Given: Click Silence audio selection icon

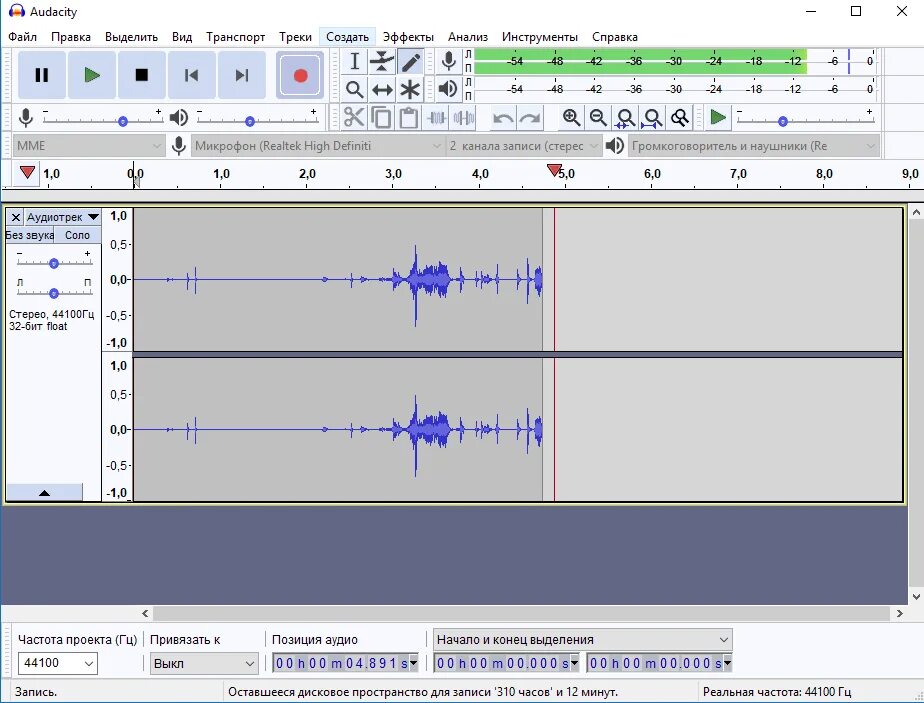Looking at the screenshot, I should coord(464,117).
